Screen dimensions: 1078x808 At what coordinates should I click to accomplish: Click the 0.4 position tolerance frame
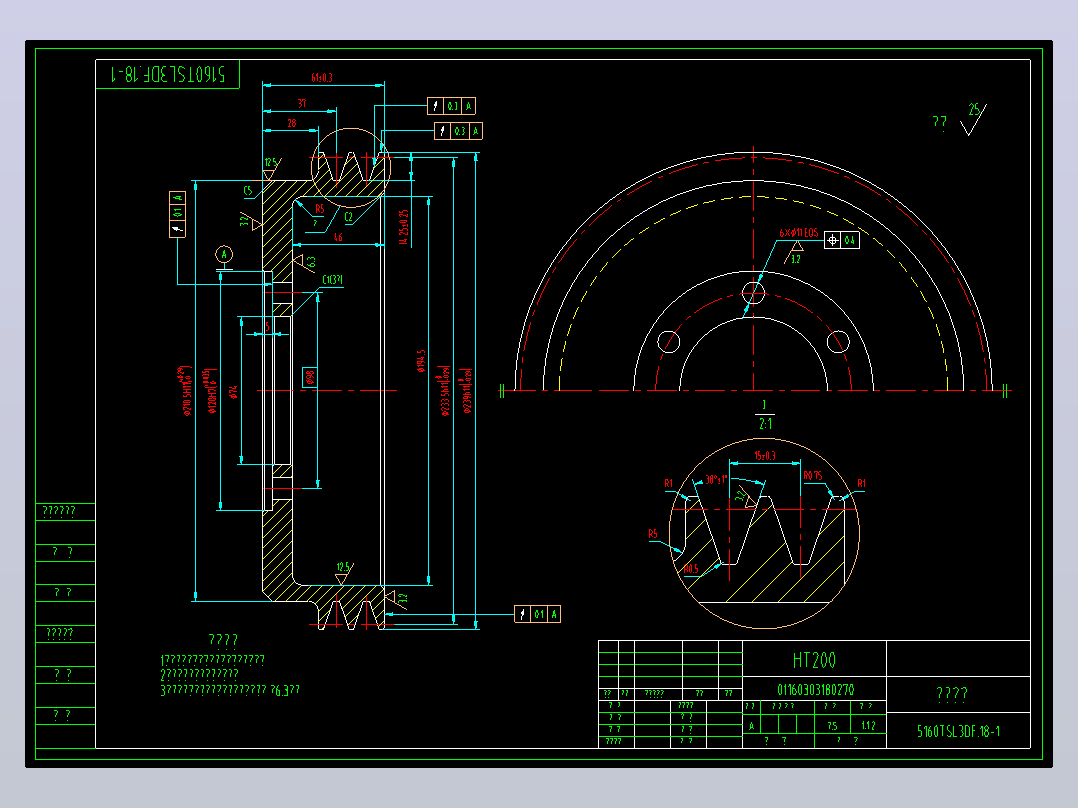click(842, 240)
